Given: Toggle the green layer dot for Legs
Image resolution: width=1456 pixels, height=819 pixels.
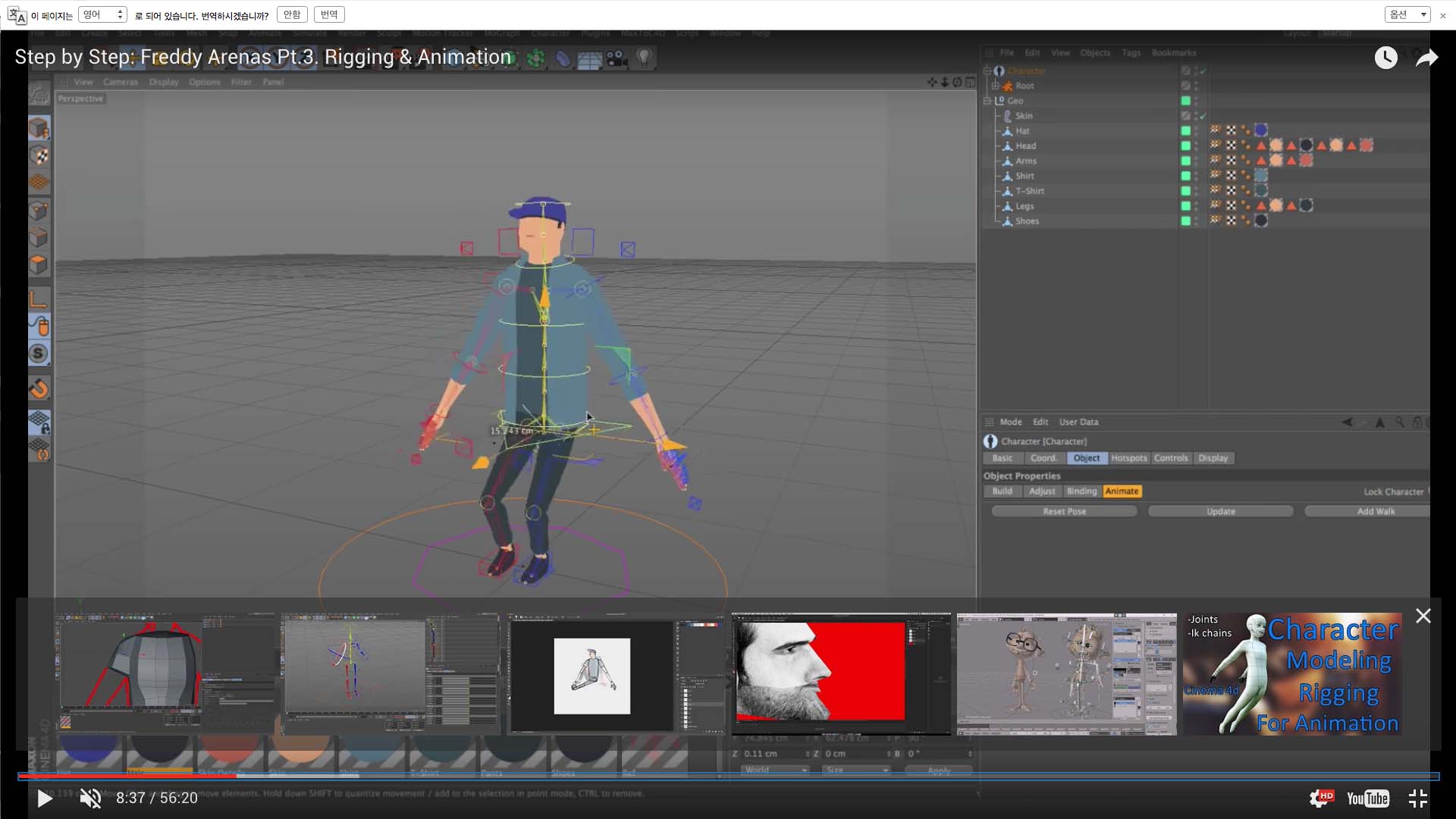Looking at the screenshot, I should coord(1185,206).
